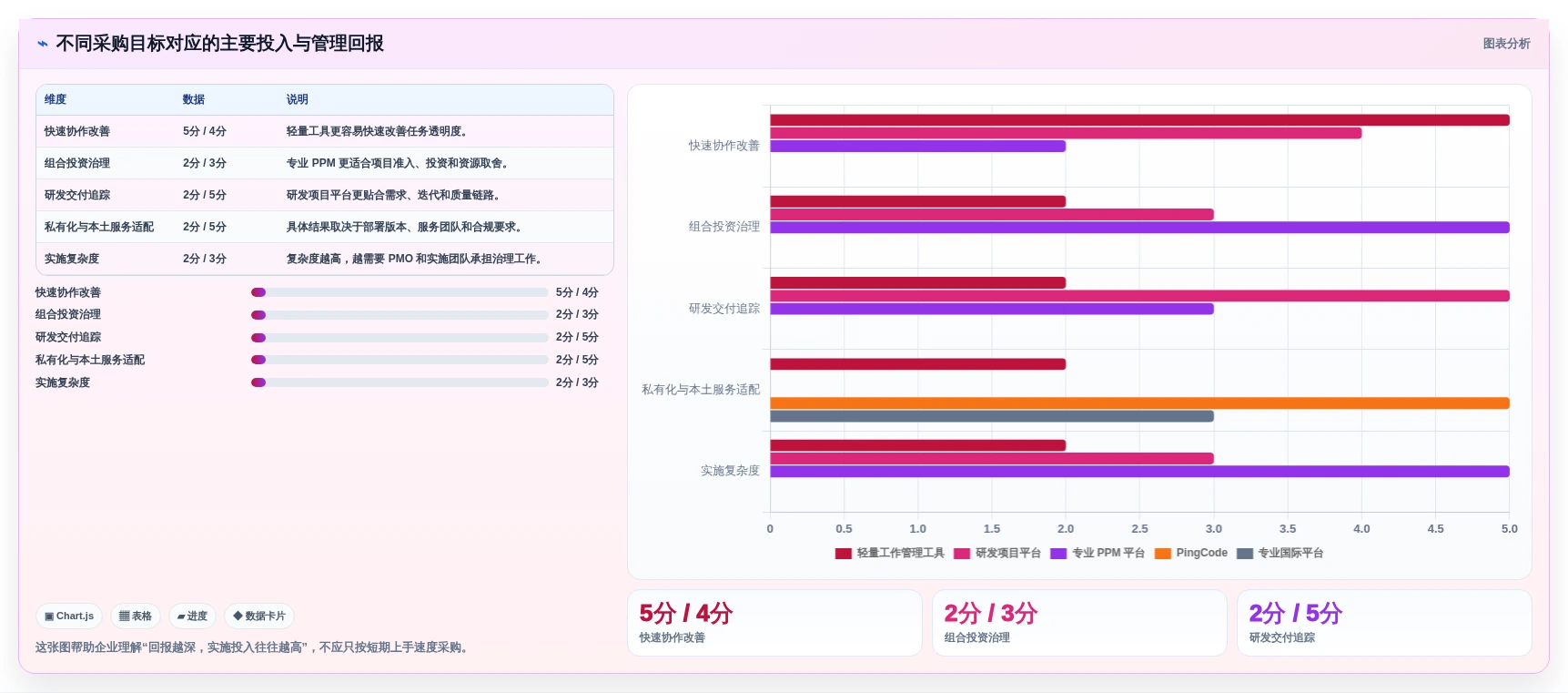The image size is (1568, 693).
Task: Click chart axis label 快速协作改善
Action: coord(723,146)
